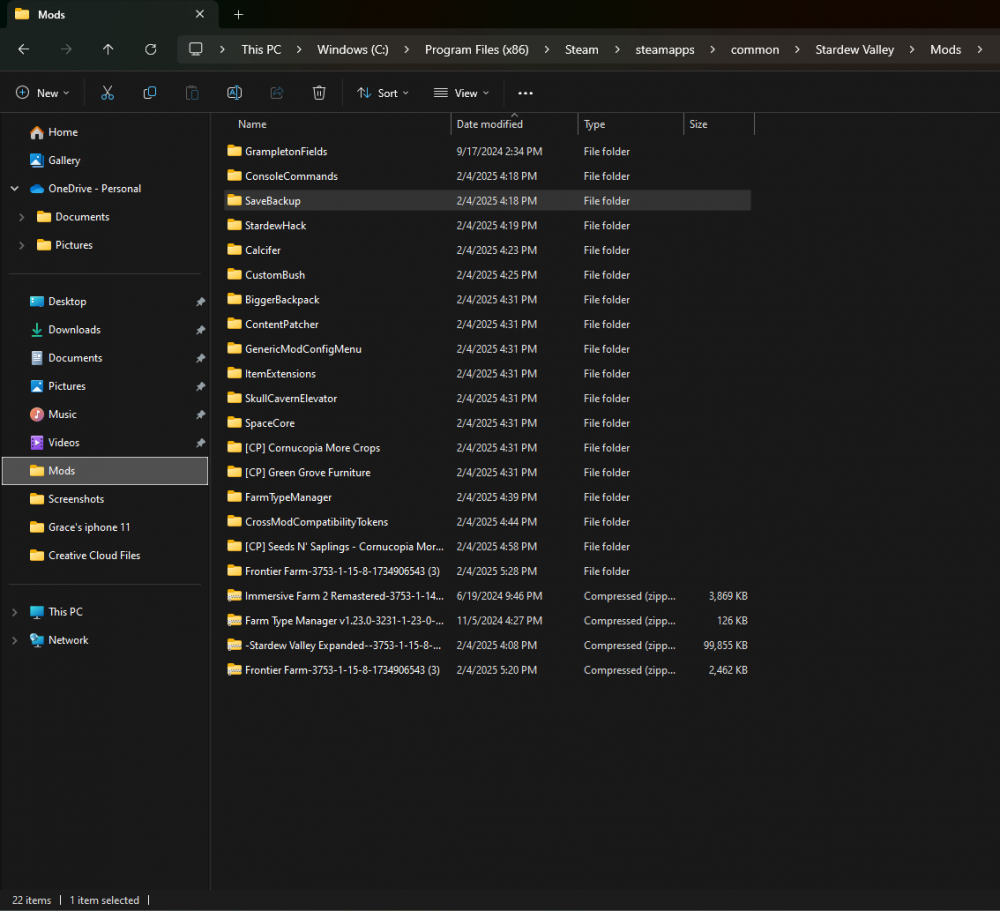
Task: Click the computer monitor icon in address bar
Action: 196,49
